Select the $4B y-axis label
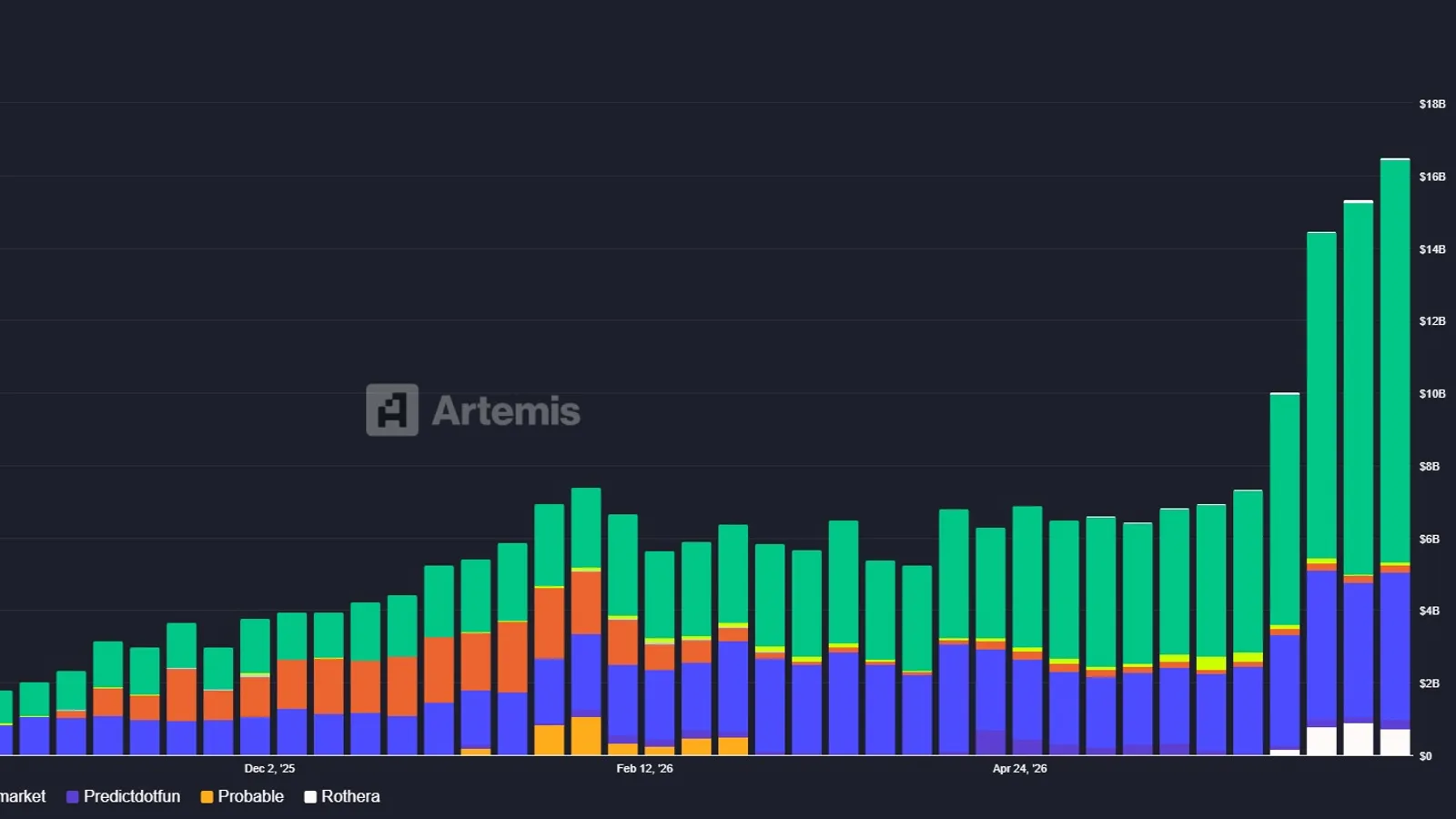Viewport: 1456px width, 819px height. pos(1430,611)
